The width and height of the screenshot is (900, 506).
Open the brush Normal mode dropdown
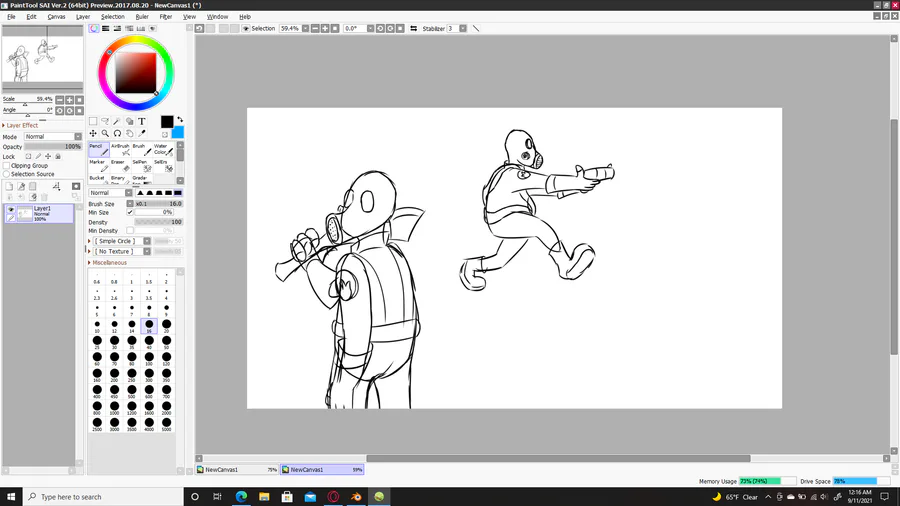(111, 193)
